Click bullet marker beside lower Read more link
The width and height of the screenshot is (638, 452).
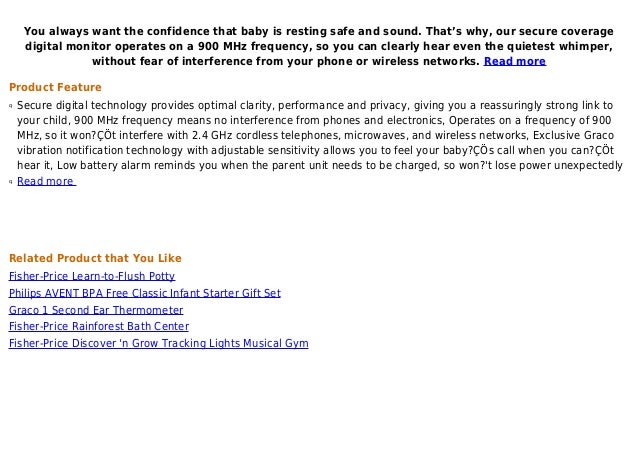click(x=11, y=182)
